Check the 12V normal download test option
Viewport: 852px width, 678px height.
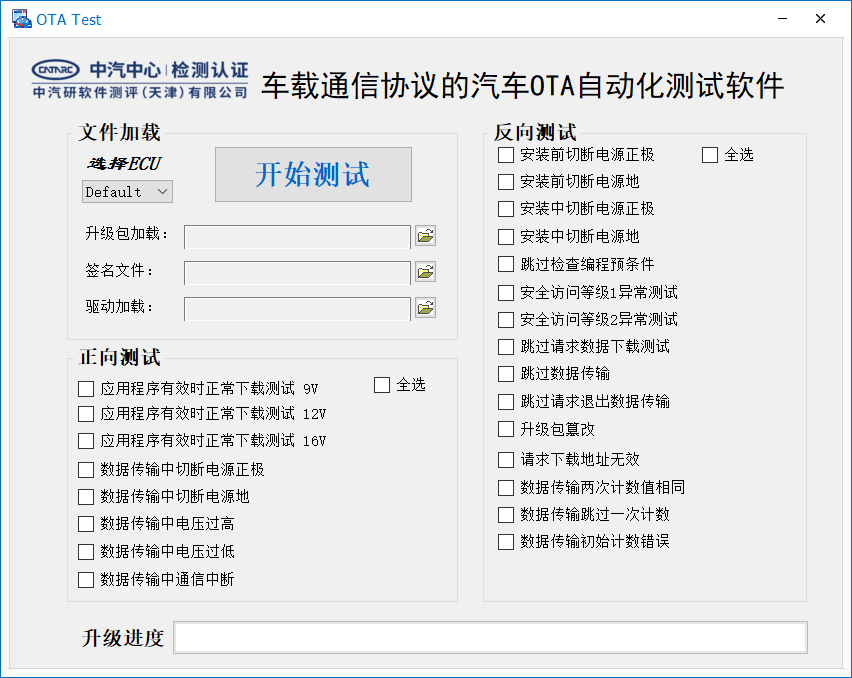click(85, 413)
